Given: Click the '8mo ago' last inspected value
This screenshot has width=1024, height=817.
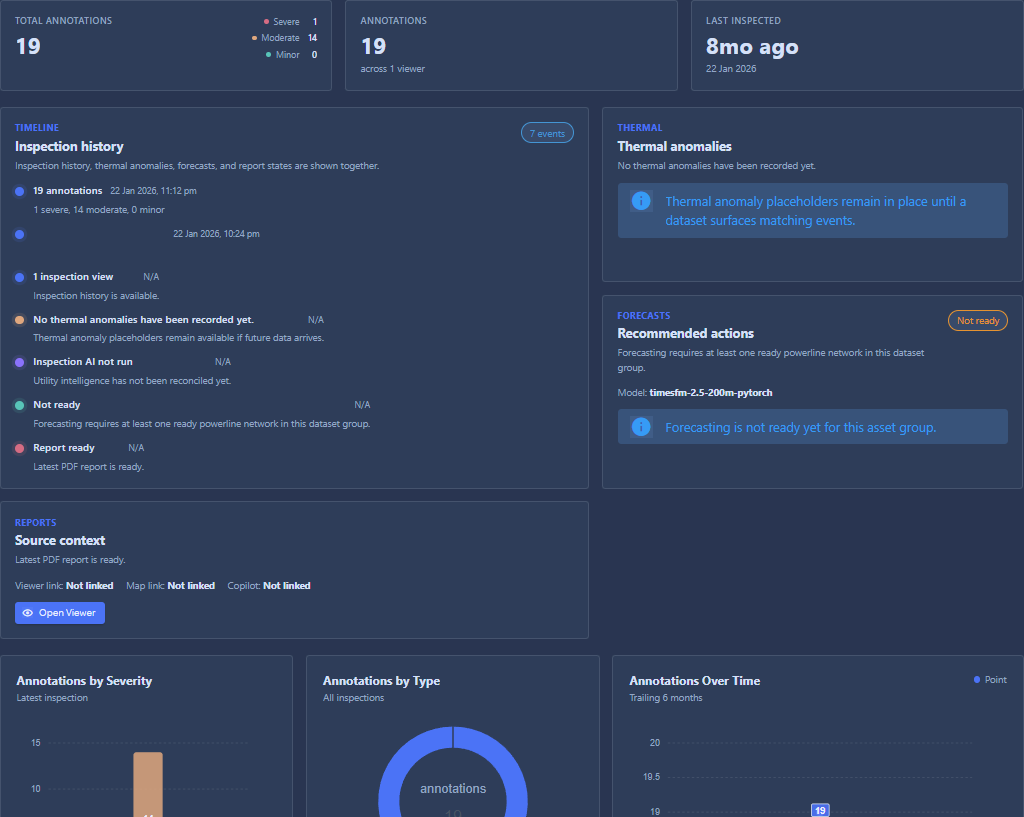Looking at the screenshot, I should (752, 47).
